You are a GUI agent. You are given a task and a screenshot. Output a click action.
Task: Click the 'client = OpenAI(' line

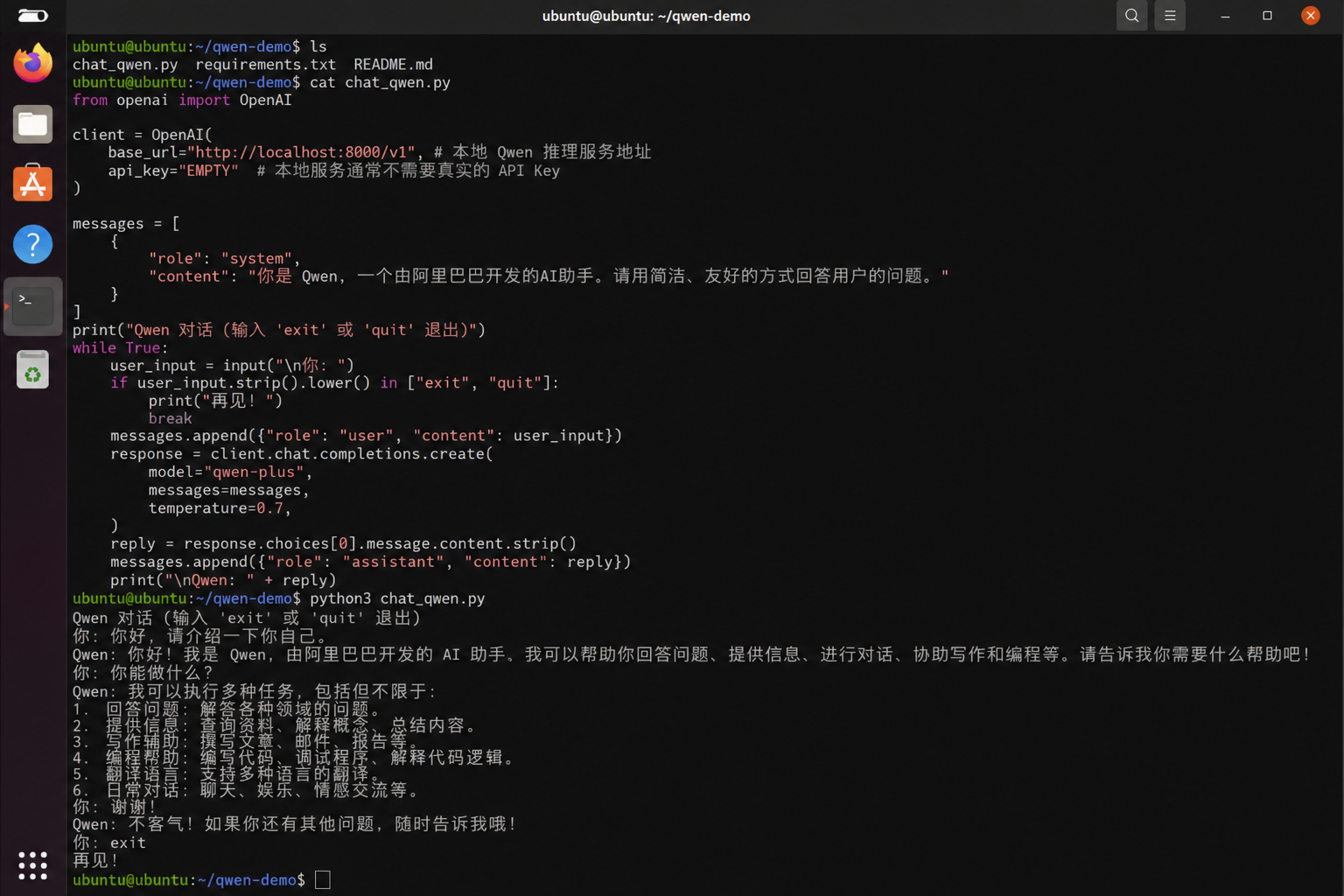[x=143, y=135]
